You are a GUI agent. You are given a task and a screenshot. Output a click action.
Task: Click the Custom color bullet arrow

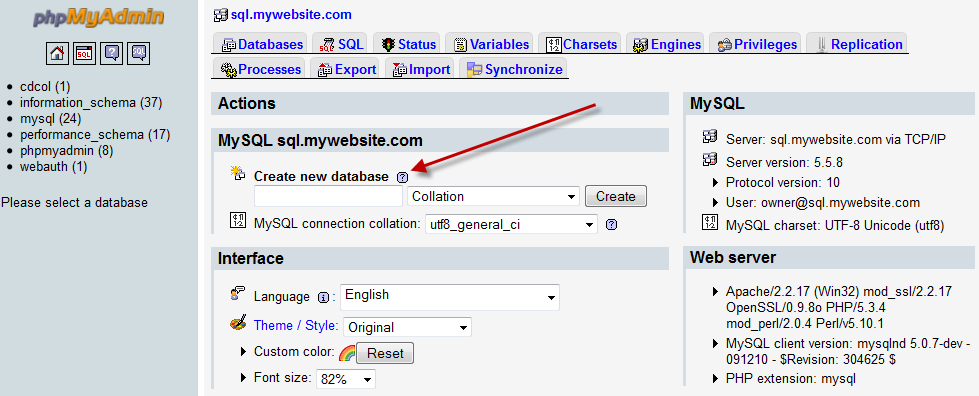point(244,352)
